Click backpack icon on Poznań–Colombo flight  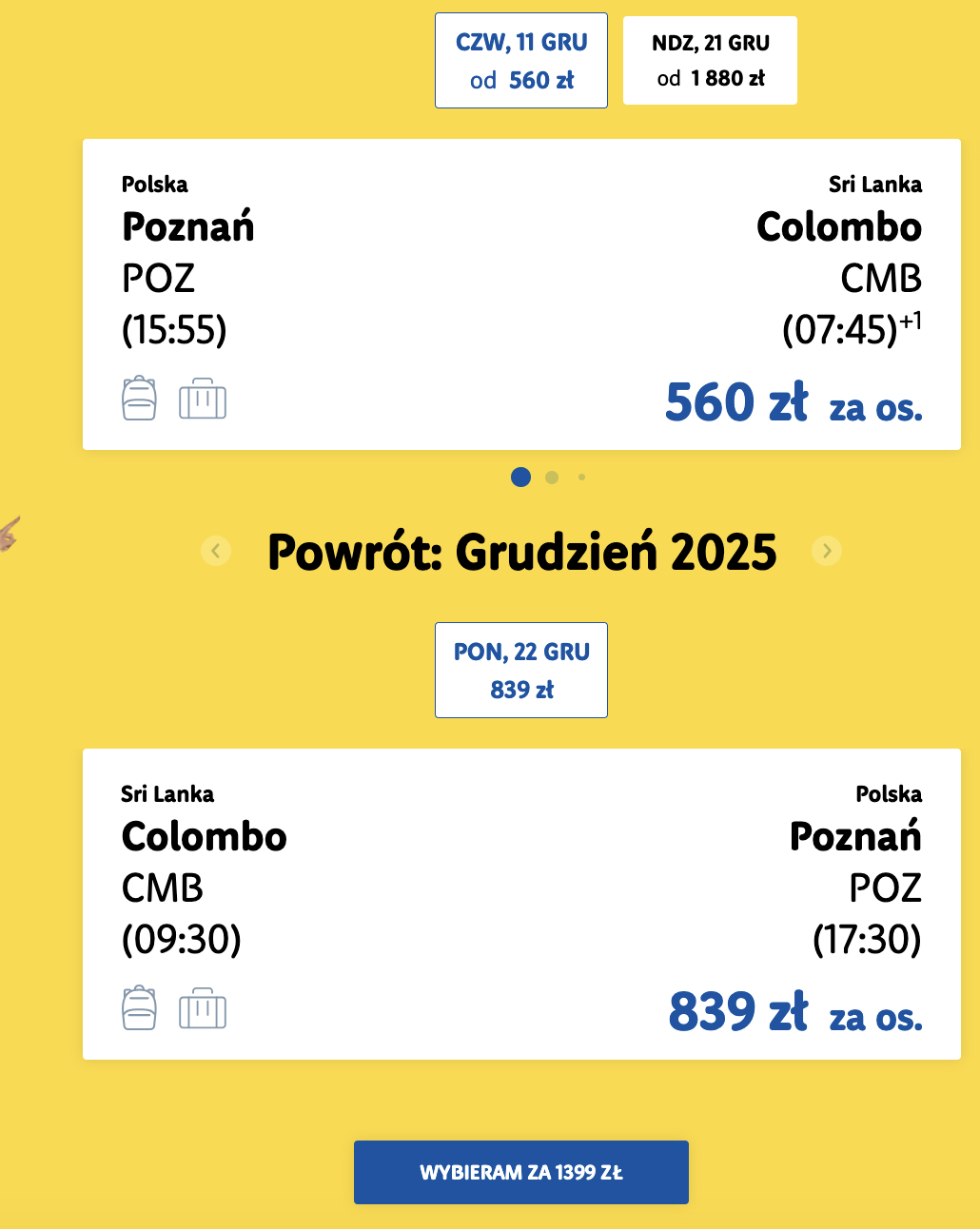(x=139, y=399)
